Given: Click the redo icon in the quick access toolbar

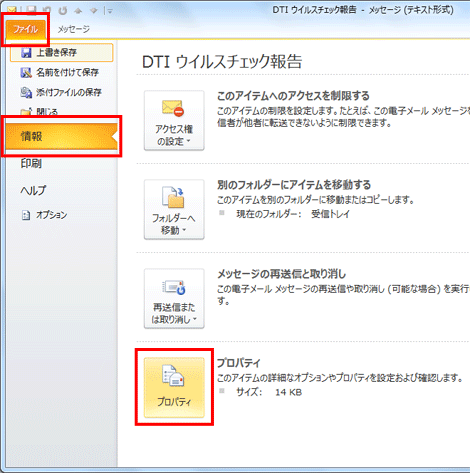Looking at the screenshot, I should [x=63, y=11].
